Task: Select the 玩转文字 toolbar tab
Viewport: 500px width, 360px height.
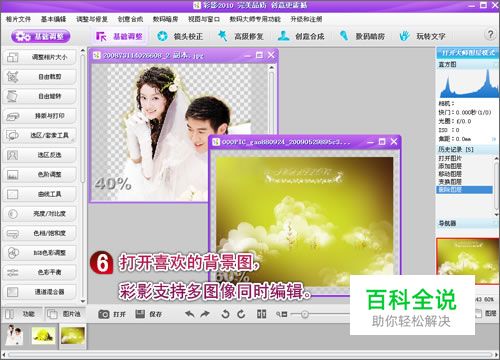Action: [423, 36]
